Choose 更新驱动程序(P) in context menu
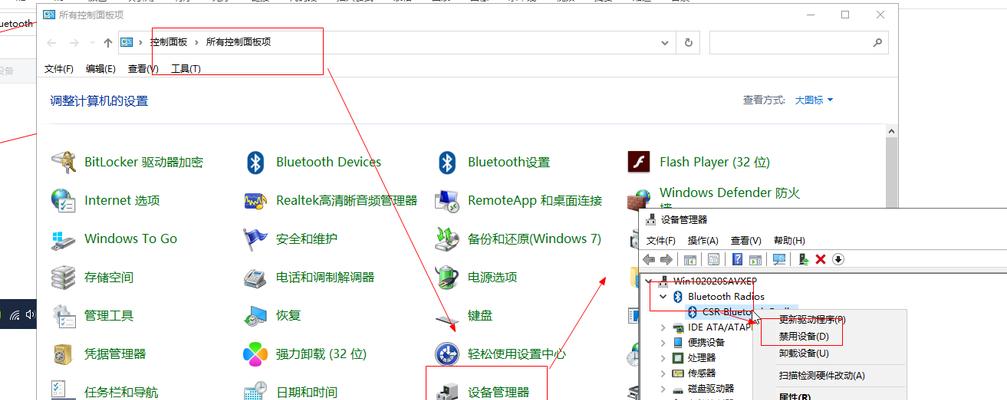The height and width of the screenshot is (400, 1007). coord(812,319)
